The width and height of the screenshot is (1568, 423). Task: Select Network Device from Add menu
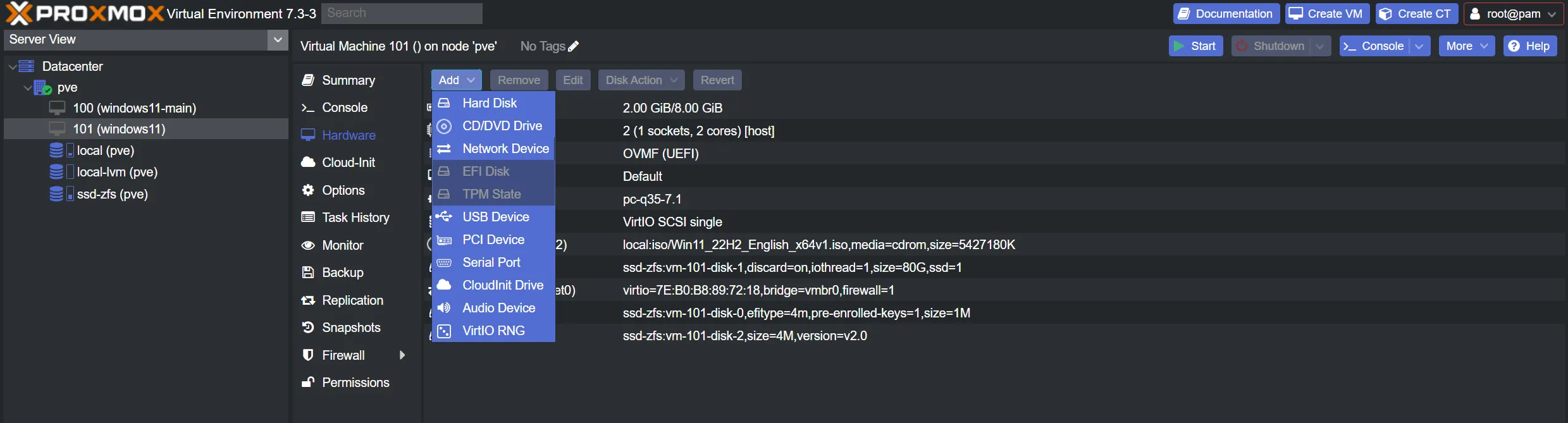coord(493,149)
